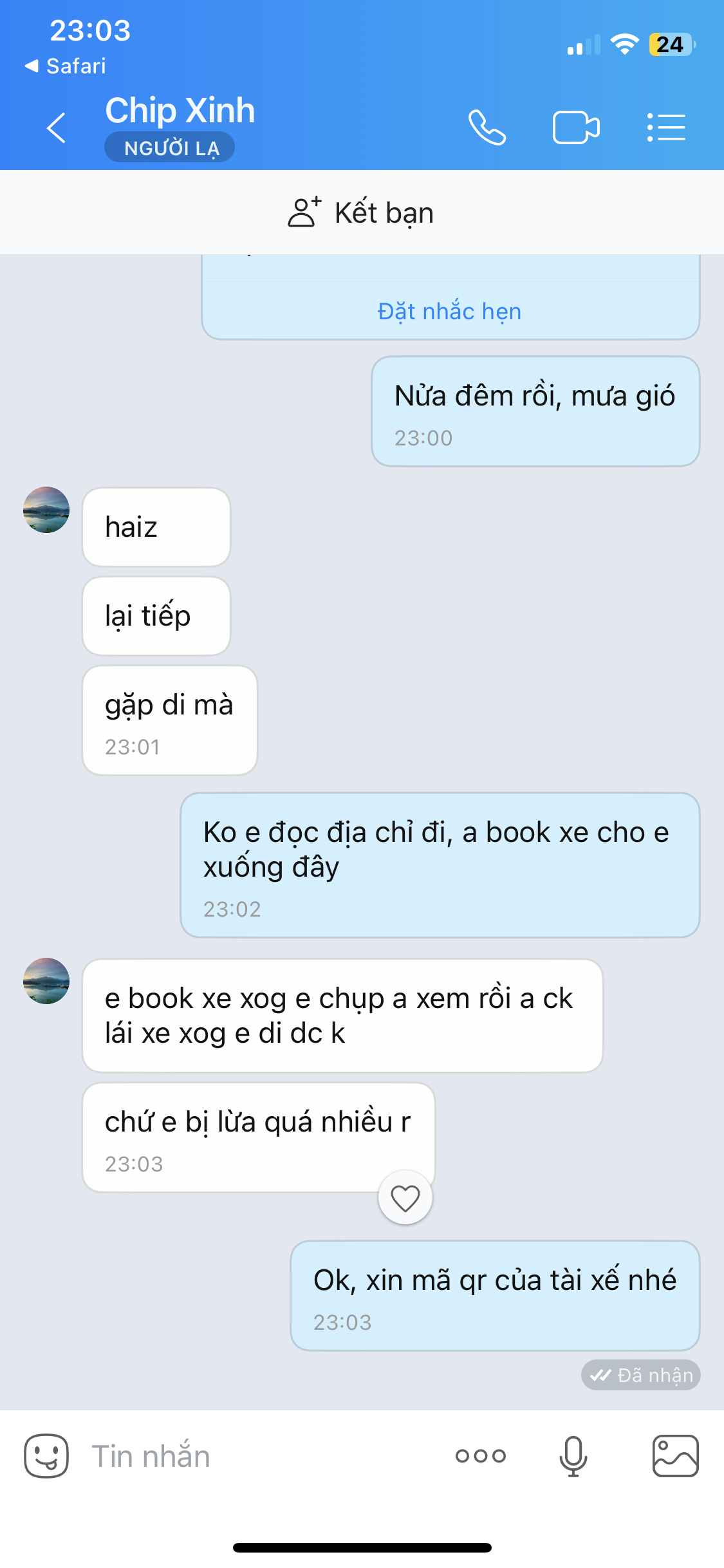Return to Safari from status bar
724x1568 pixels.
[x=65, y=66]
